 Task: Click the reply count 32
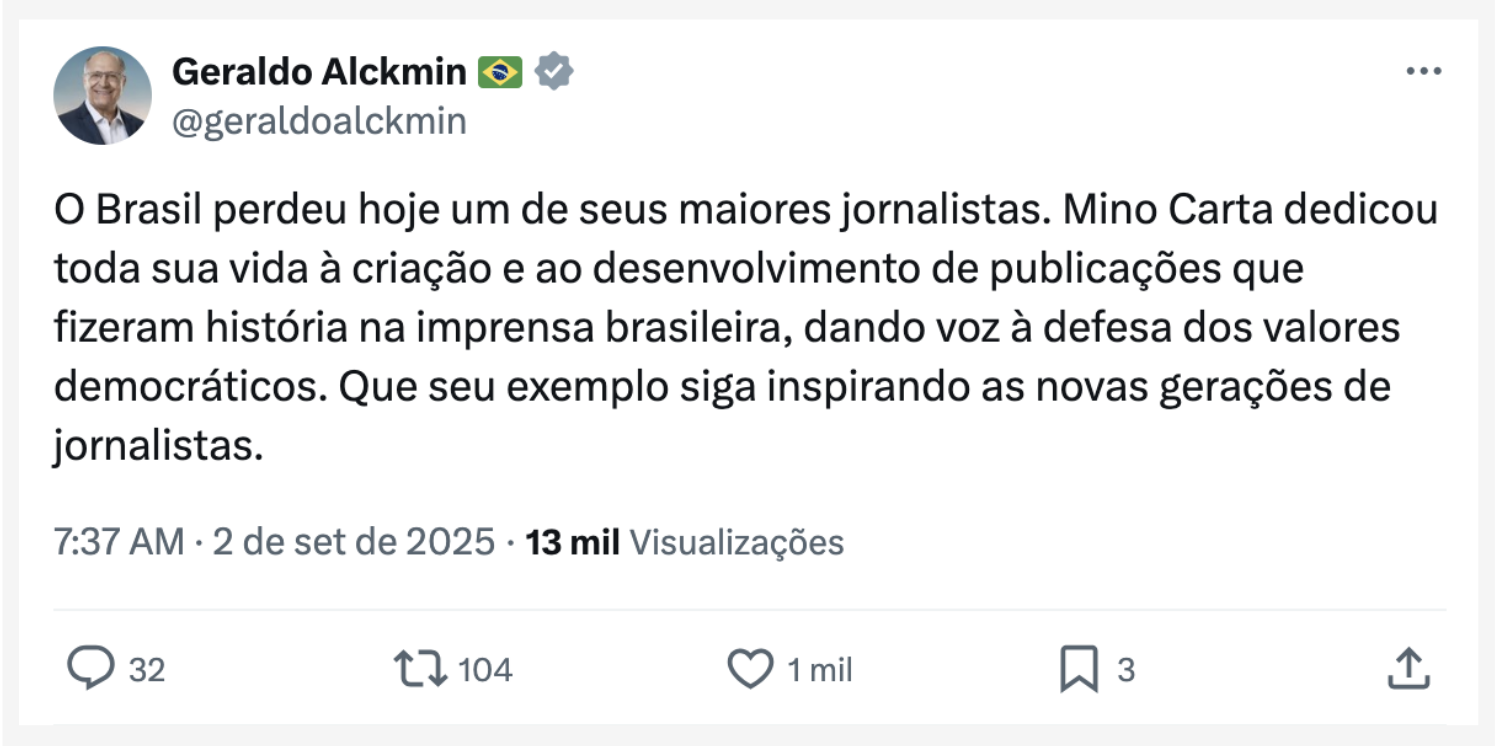pos(147,670)
